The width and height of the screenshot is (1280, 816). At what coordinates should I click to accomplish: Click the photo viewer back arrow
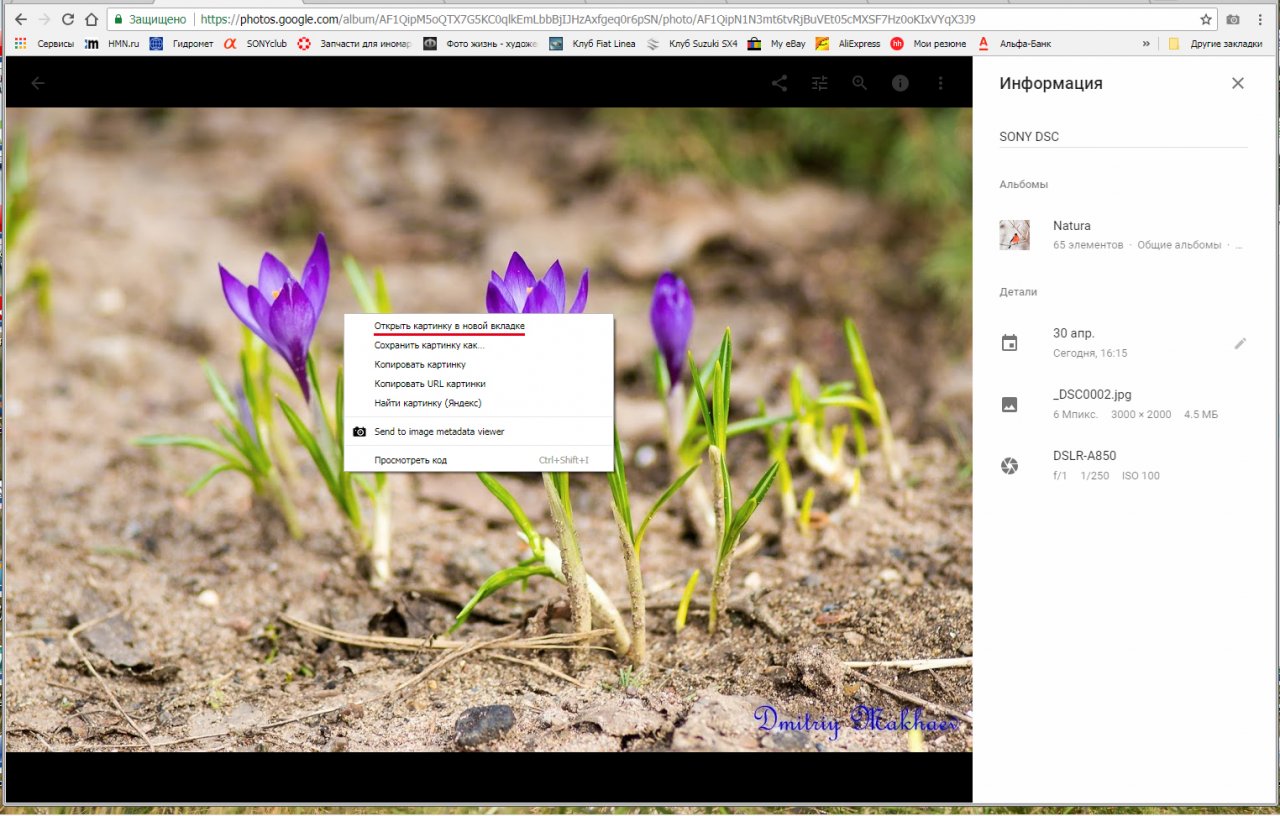[x=38, y=83]
